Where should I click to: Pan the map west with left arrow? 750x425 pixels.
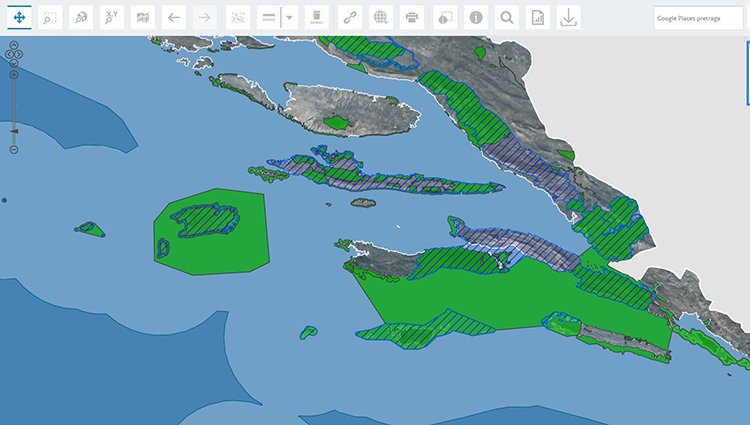pos(9,54)
